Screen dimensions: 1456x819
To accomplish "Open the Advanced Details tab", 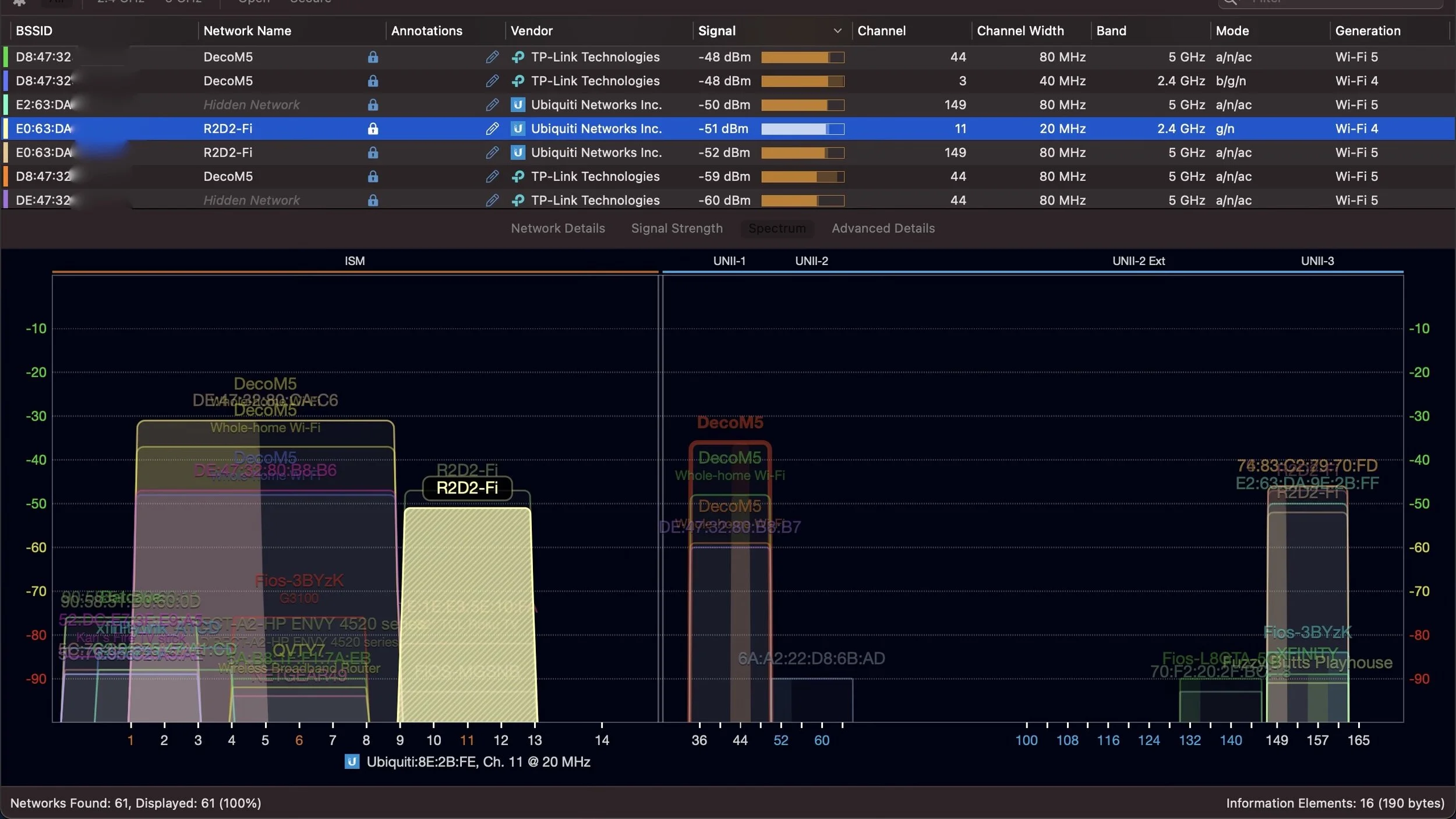I will (883, 228).
